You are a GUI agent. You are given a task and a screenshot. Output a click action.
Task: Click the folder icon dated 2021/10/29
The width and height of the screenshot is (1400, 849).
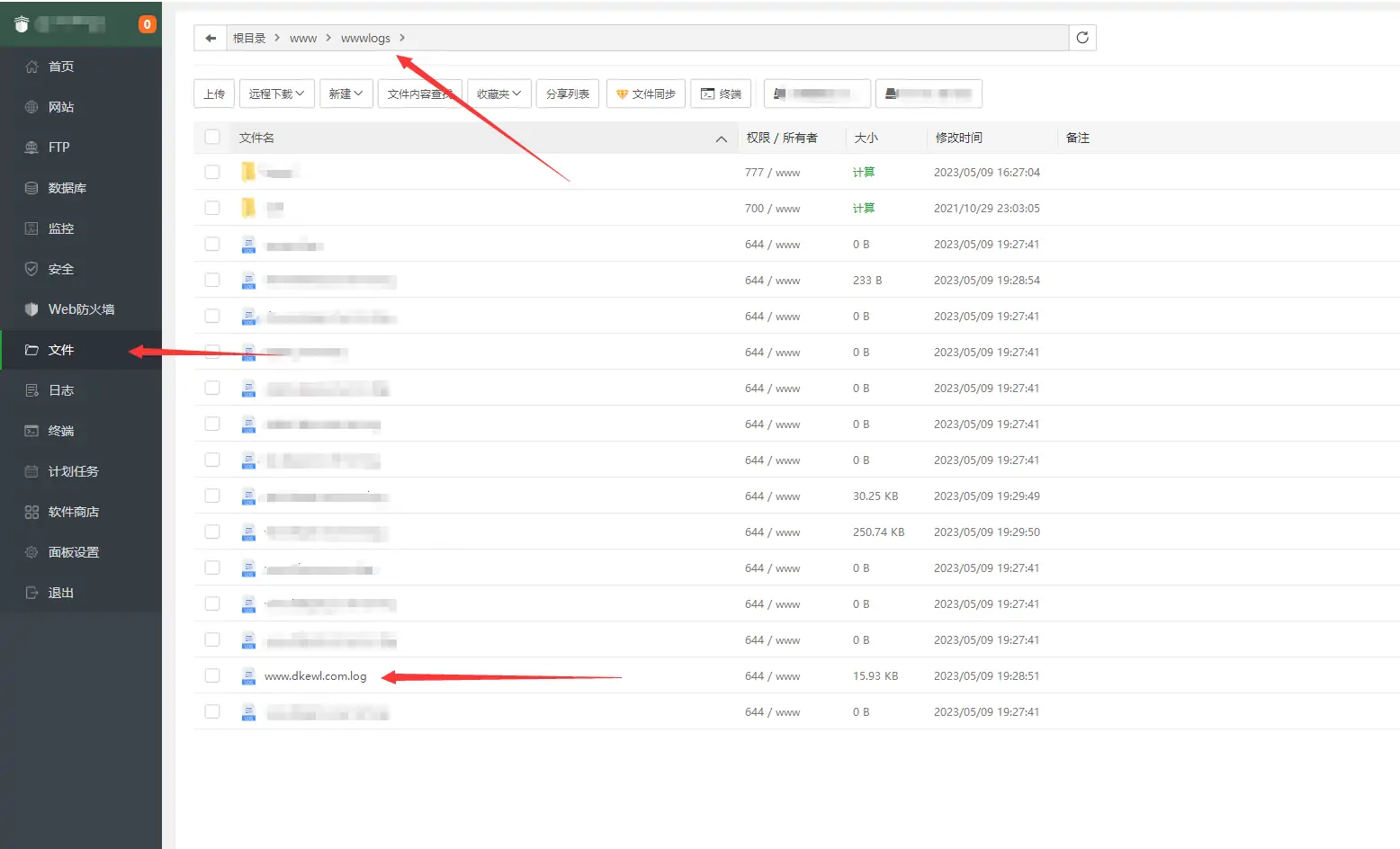(x=248, y=208)
